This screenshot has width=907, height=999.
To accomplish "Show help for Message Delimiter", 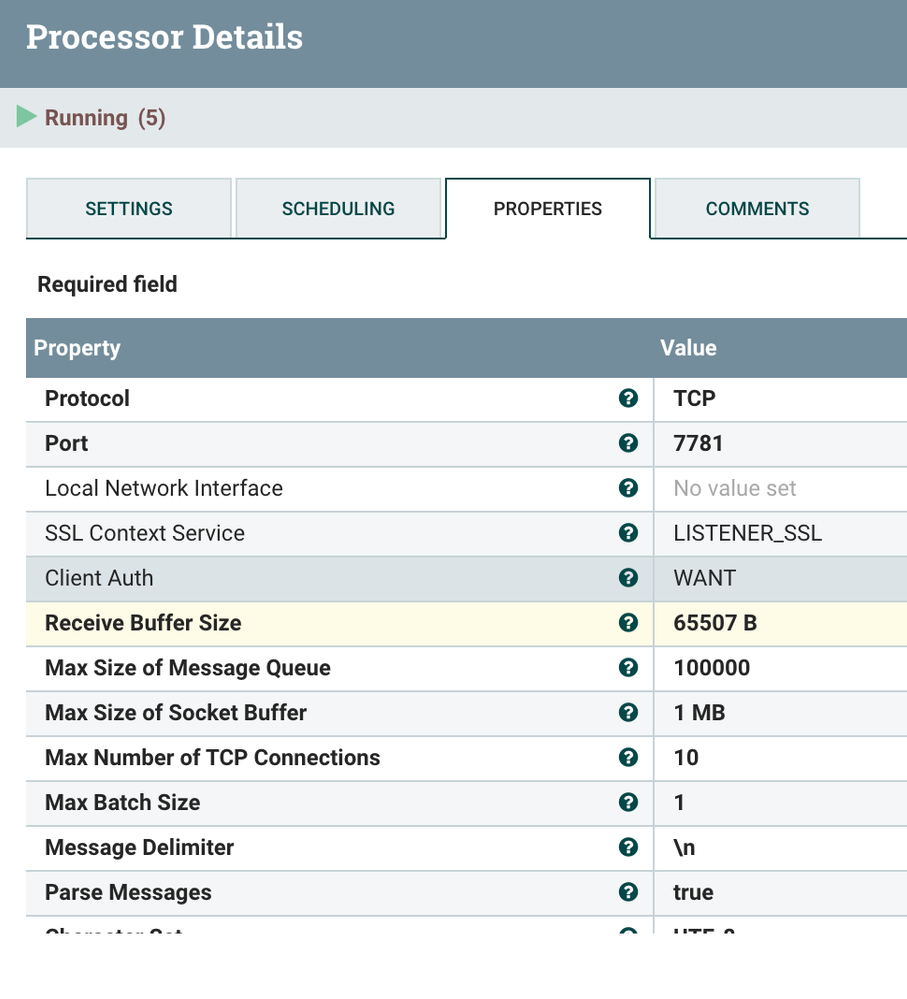I will click(628, 847).
